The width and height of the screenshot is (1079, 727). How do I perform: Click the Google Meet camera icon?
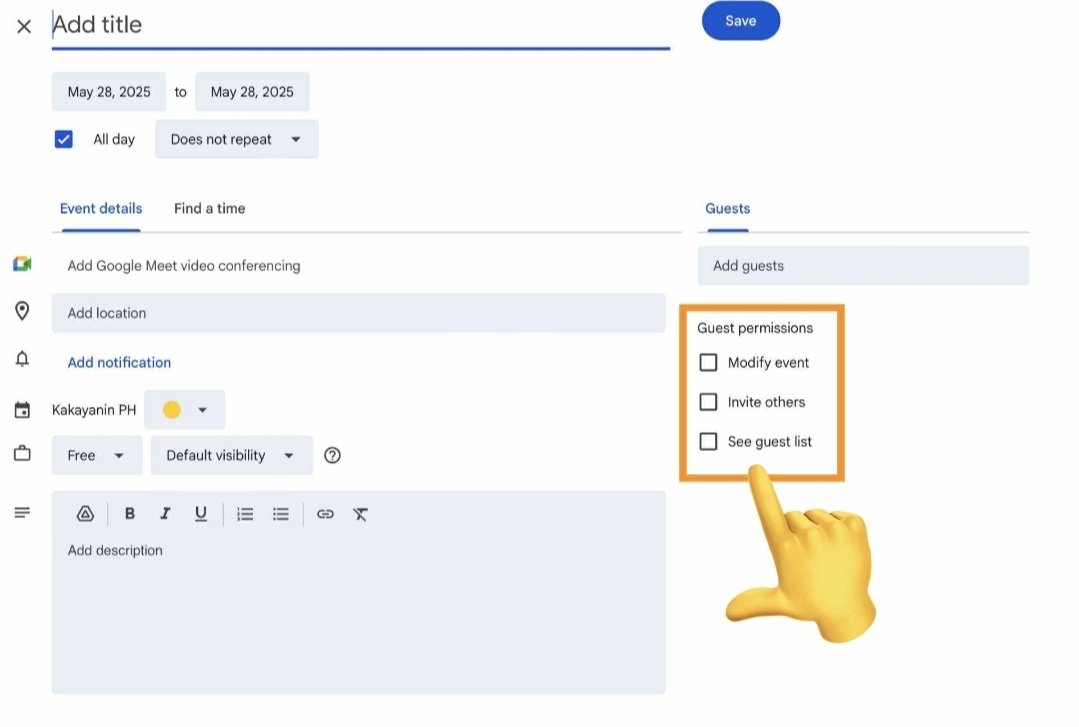[x=22, y=264]
